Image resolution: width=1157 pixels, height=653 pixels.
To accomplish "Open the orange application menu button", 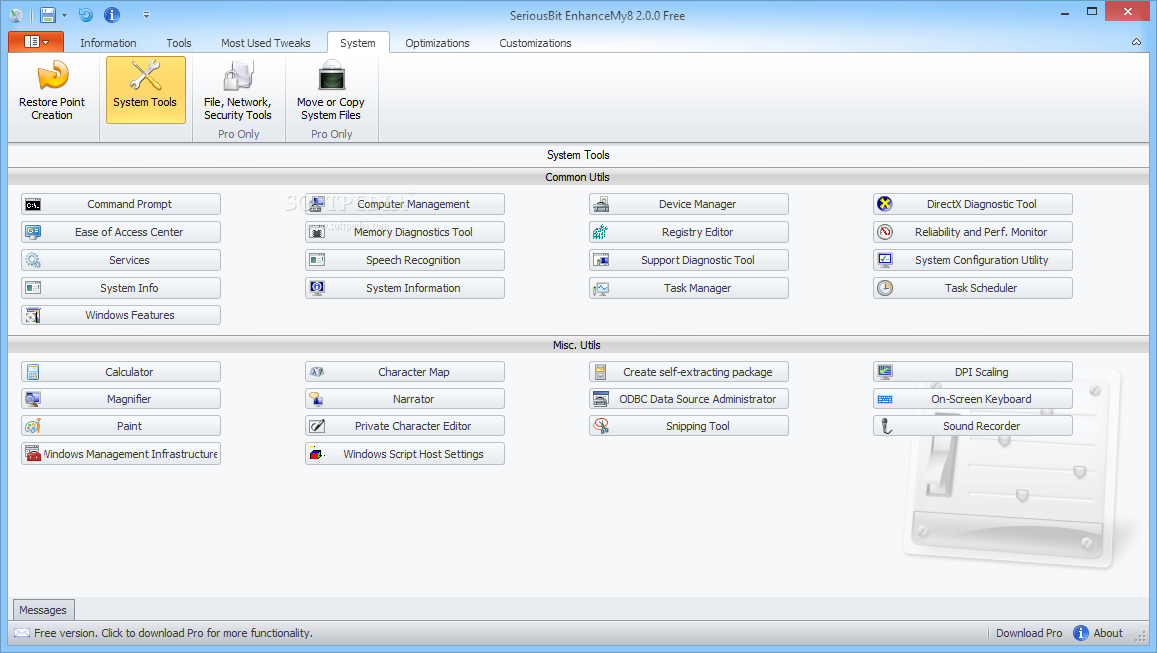I will [35, 42].
